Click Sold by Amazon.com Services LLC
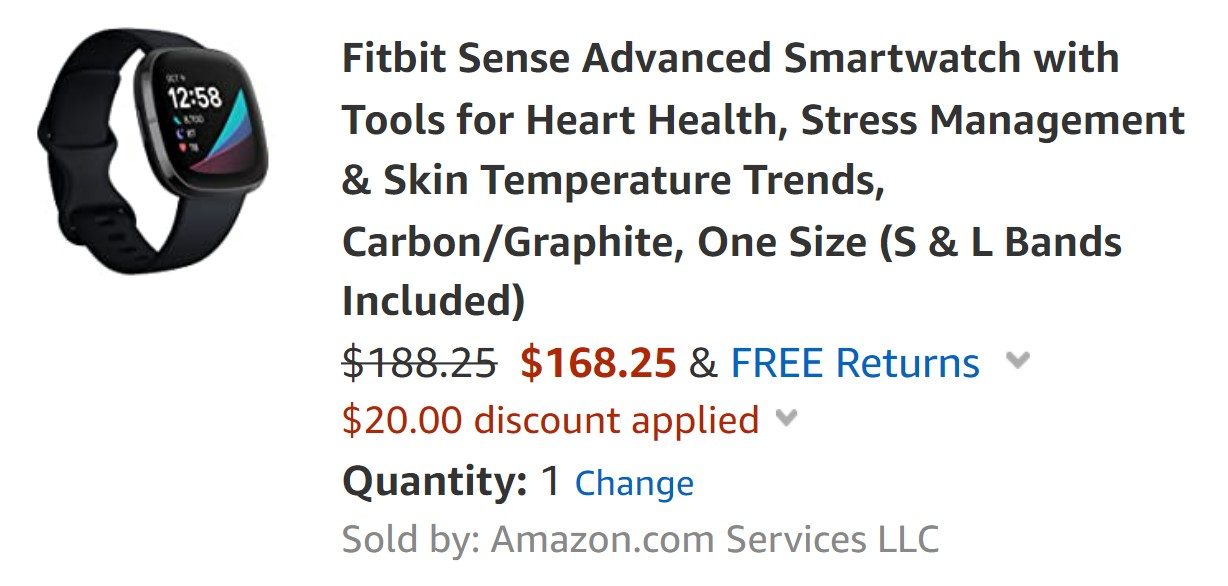Image resolution: width=1228 pixels, height=586 pixels. click(640, 538)
